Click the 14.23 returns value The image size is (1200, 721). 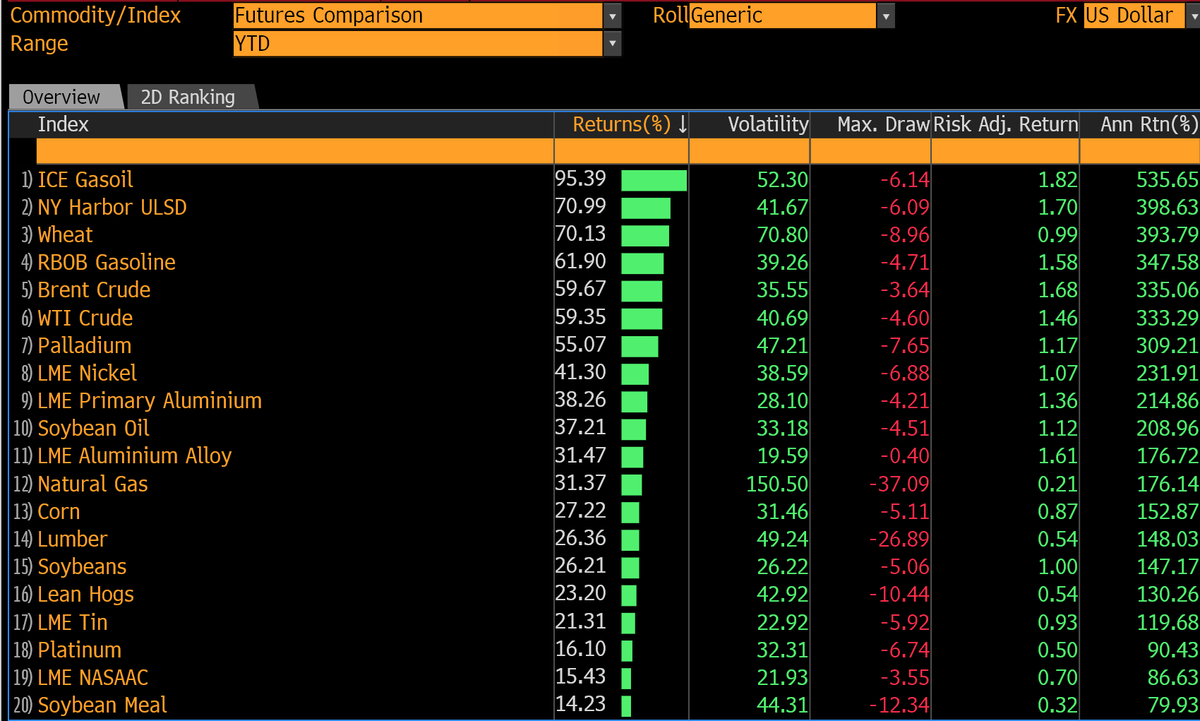(x=581, y=704)
